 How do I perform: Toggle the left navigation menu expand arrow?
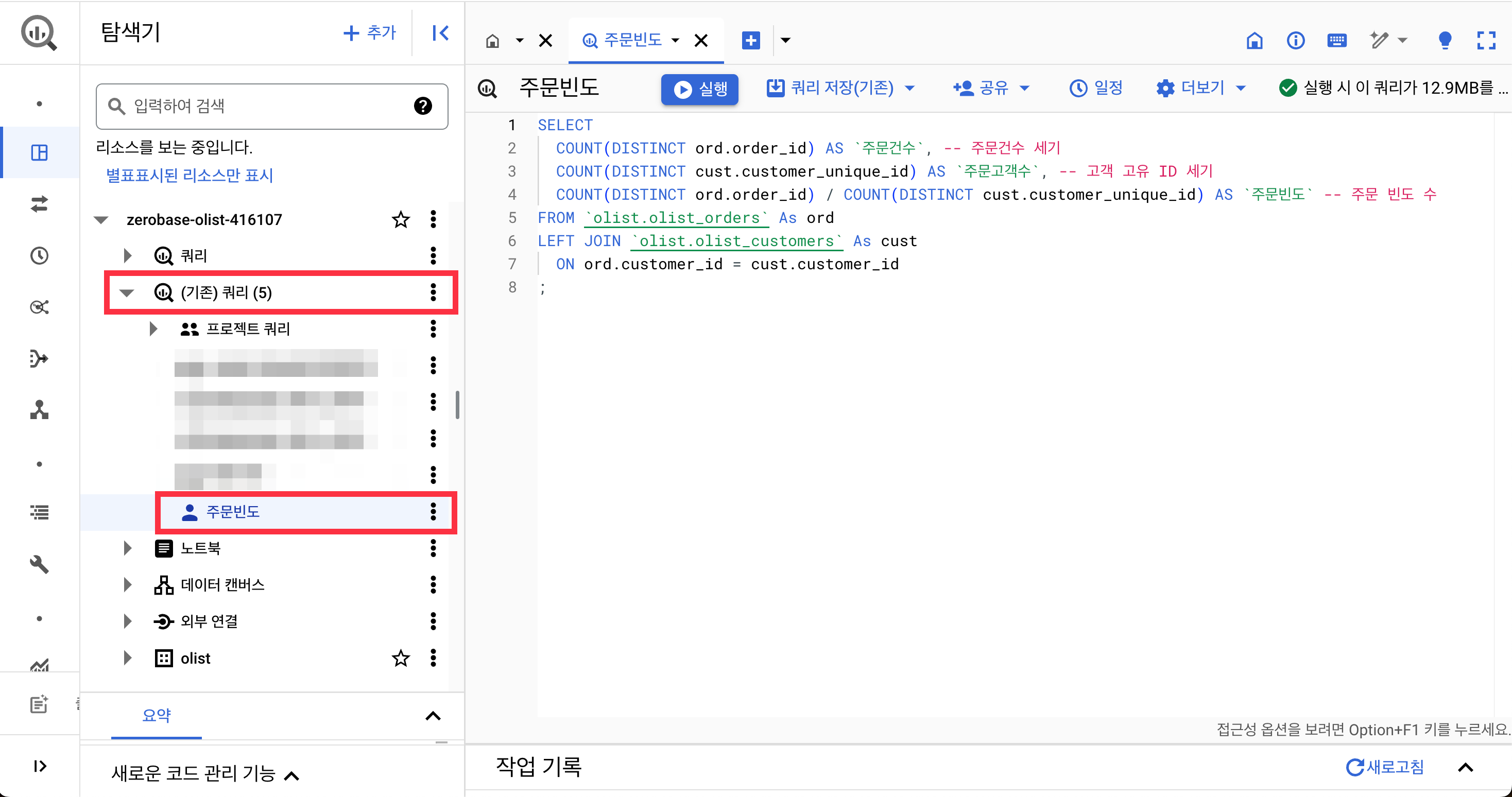pos(39,766)
